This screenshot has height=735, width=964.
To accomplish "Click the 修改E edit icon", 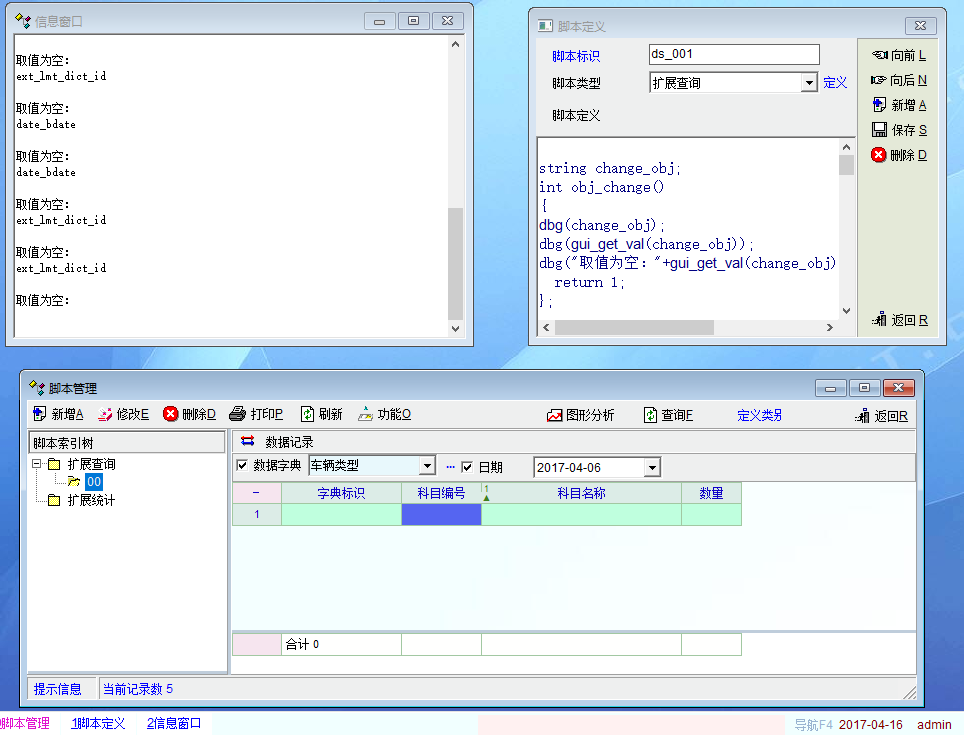I will click(105, 415).
